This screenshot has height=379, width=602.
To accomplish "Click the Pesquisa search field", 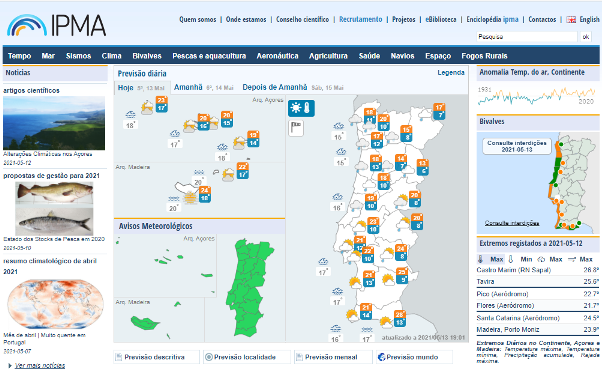I will tap(527, 37).
